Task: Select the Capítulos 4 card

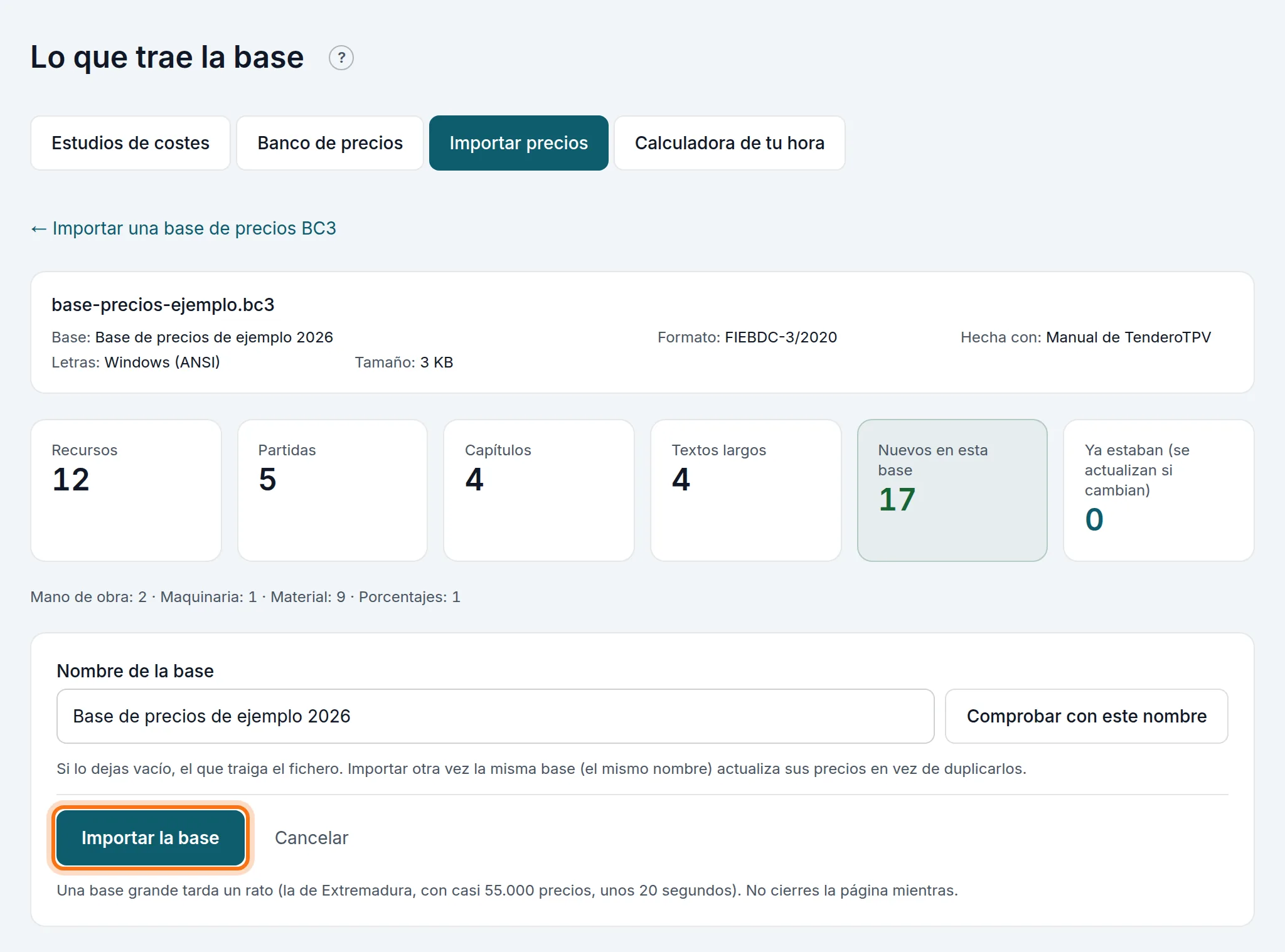Action: click(x=539, y=490)
